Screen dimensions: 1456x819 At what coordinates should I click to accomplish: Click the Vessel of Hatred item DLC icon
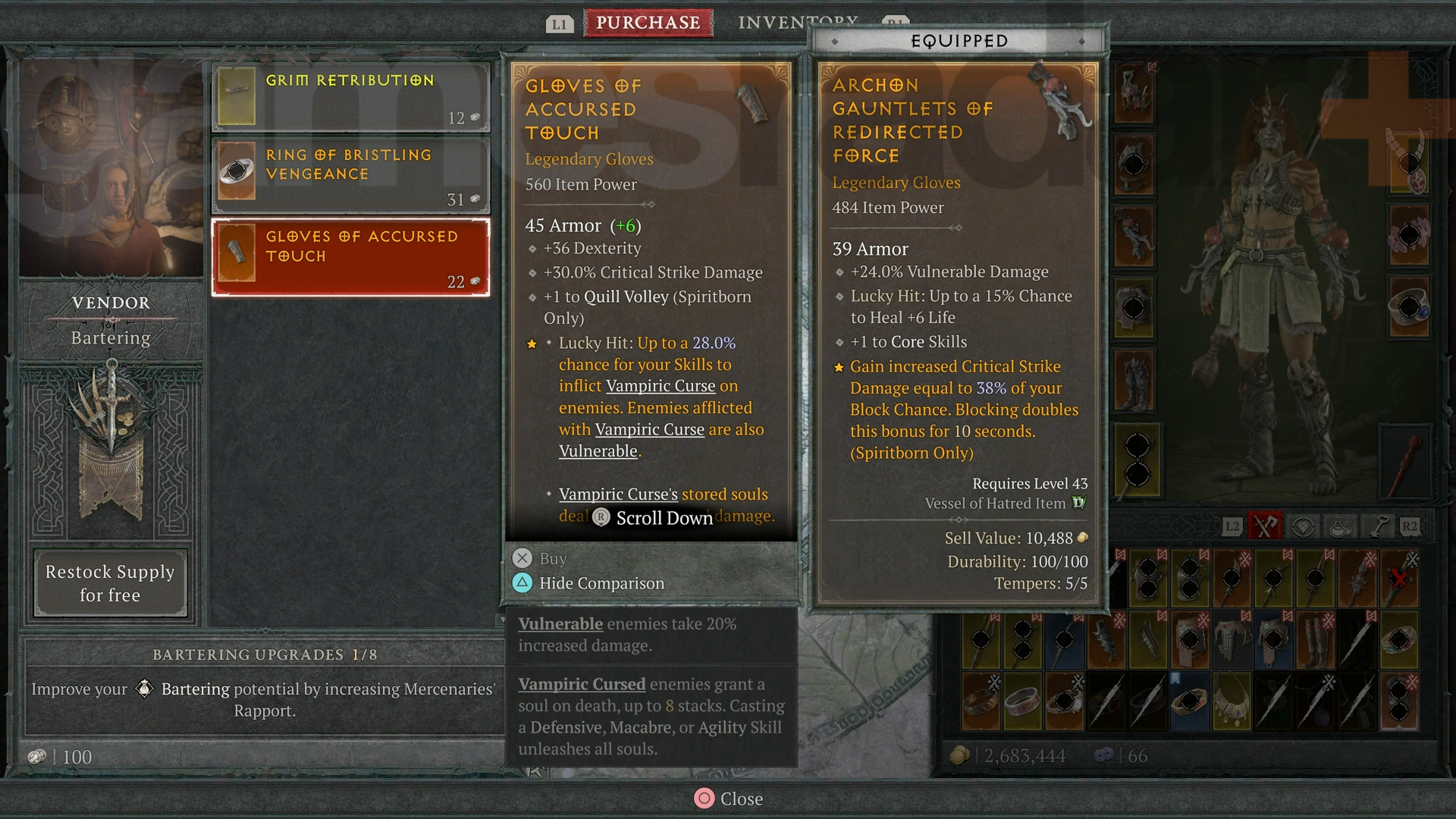[x=1078, y=503]
